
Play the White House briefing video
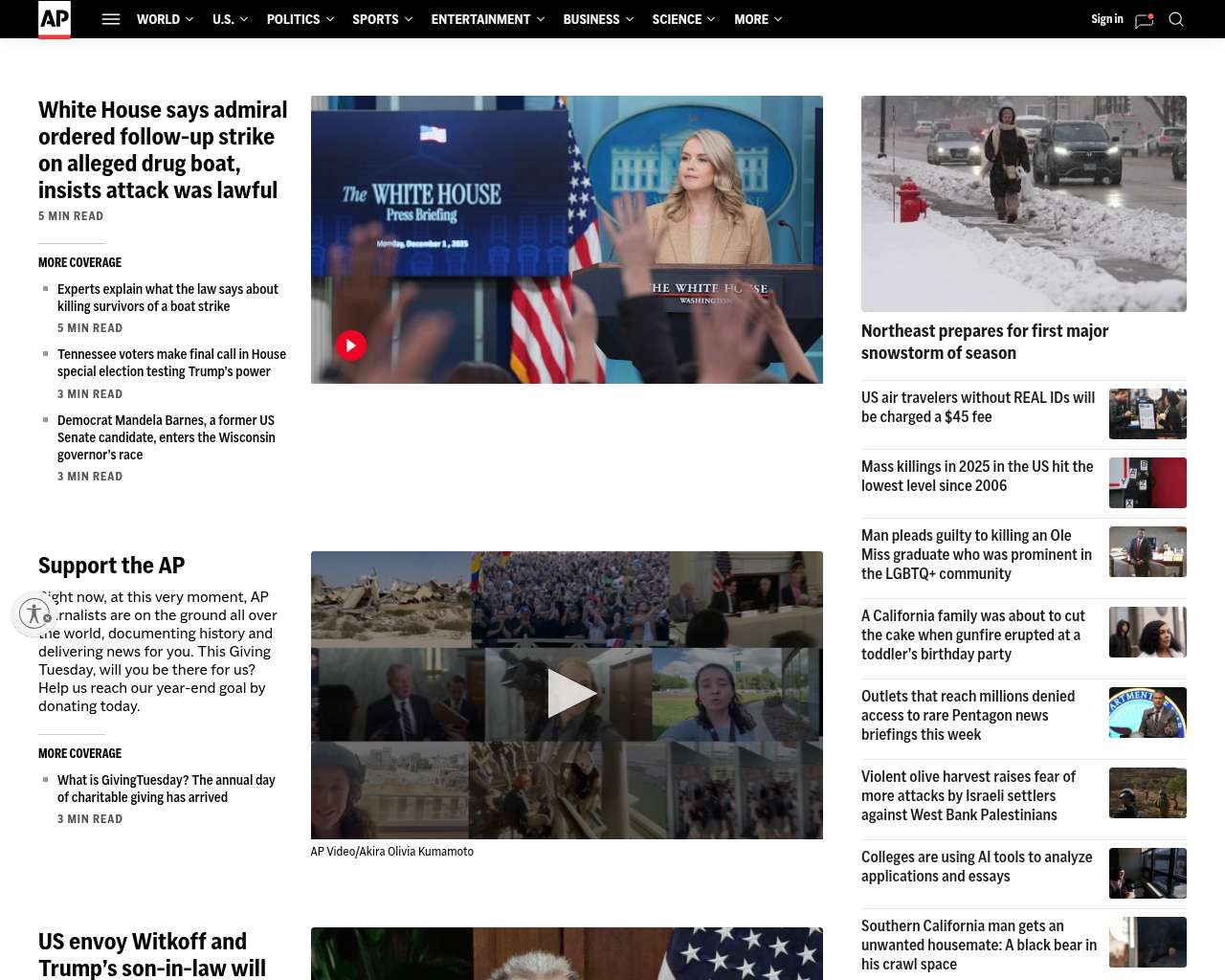(351, 345)
